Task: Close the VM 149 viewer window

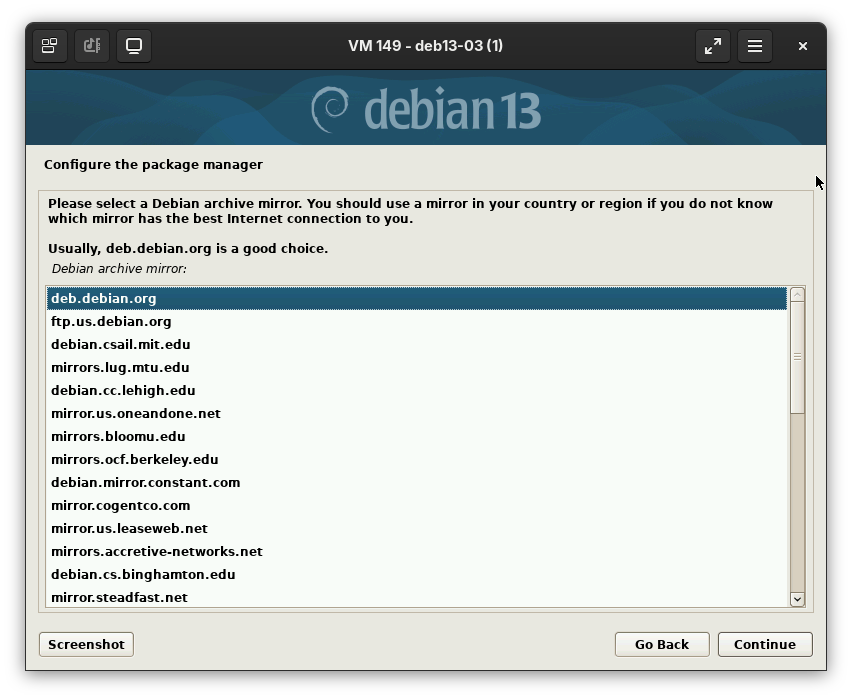Action: tap(802, 46)
